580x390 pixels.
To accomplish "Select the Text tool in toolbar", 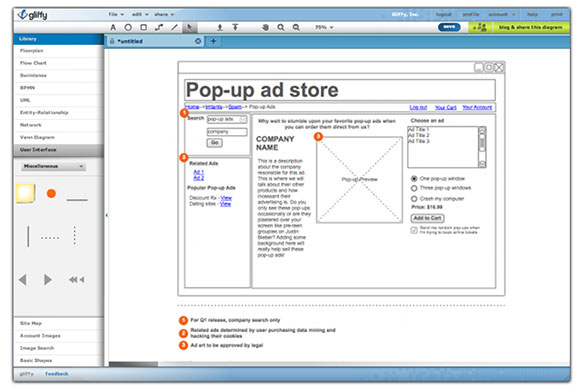I will click(113, 27).
